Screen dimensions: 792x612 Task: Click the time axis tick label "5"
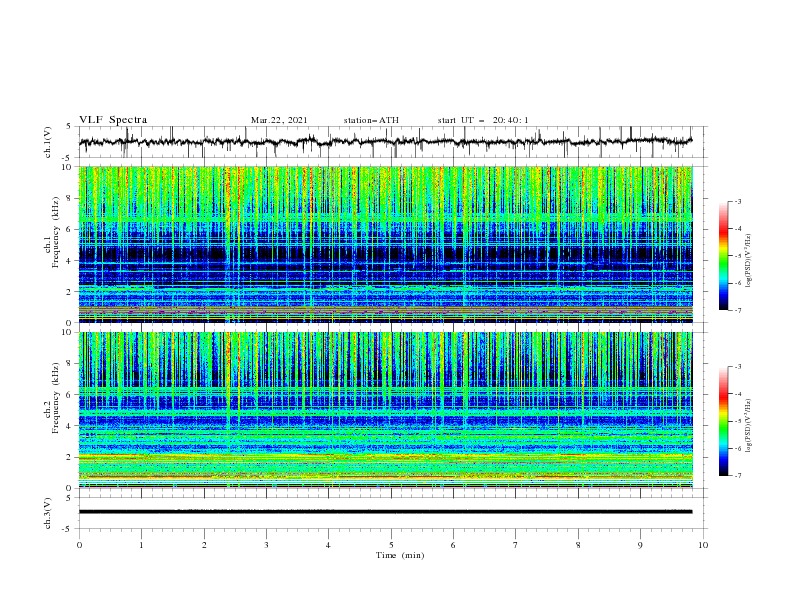pyautogui.click(x=391, y=545)
